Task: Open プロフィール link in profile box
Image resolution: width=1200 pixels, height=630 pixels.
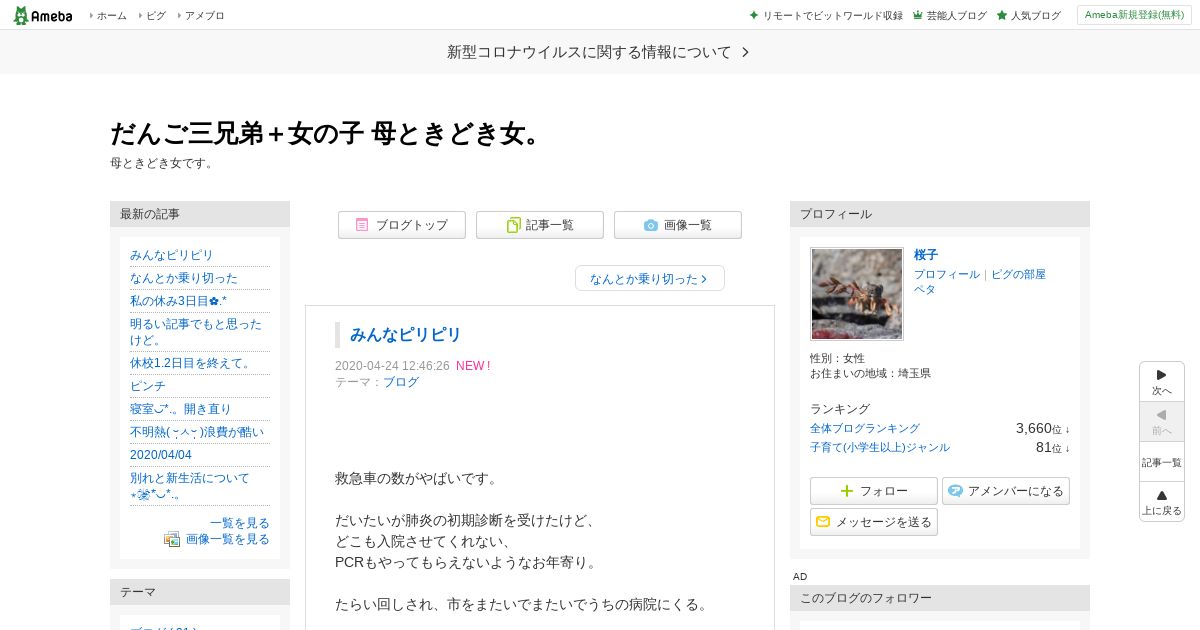Action: coord(947,274)
